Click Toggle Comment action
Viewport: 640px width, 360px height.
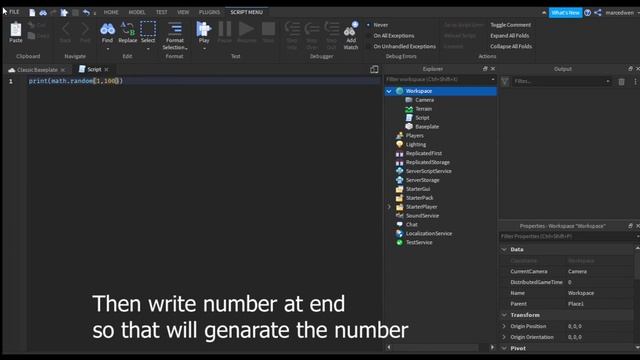pos(511,25)
